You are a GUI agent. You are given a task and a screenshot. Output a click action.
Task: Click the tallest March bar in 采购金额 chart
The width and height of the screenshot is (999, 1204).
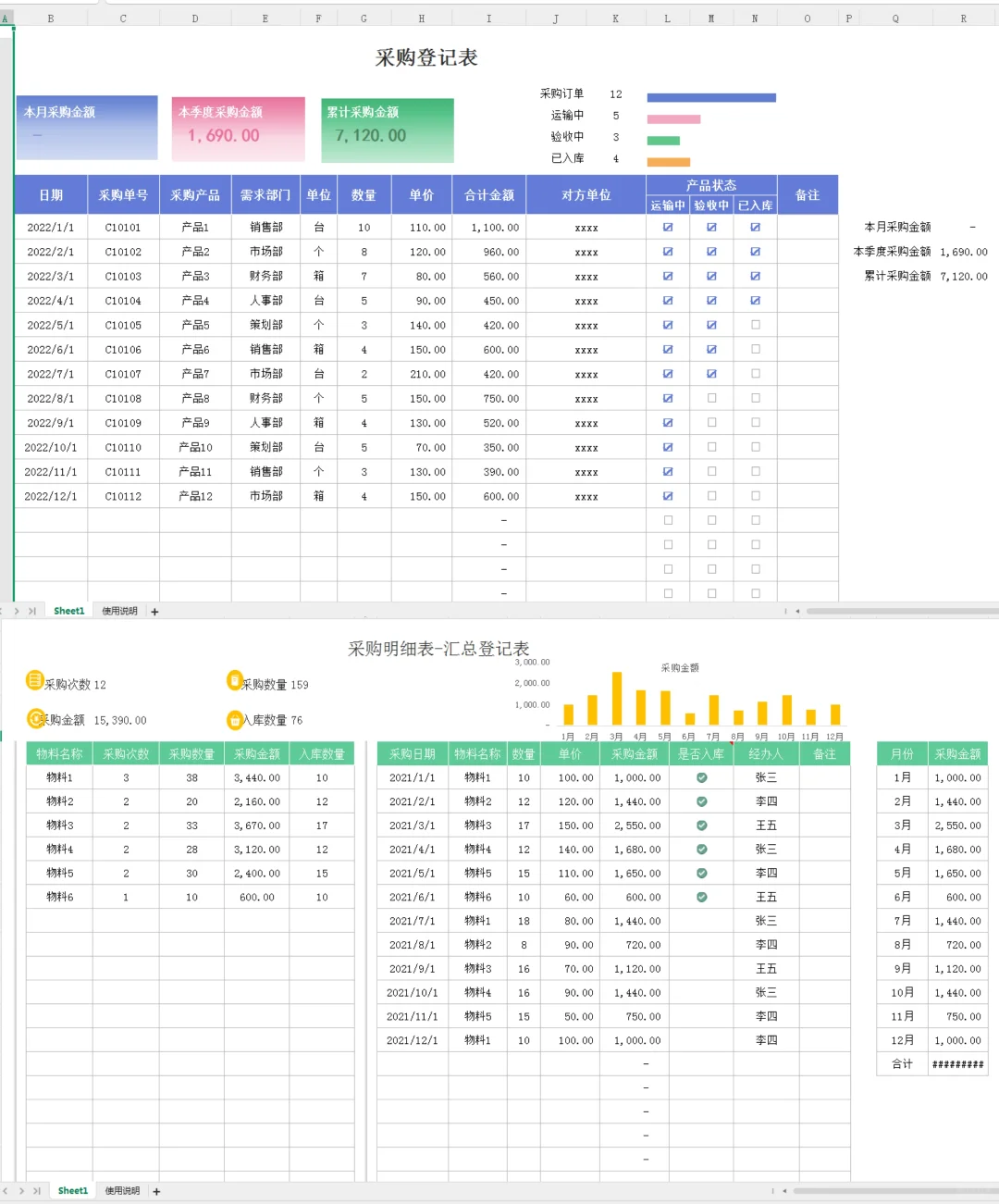[x=616, y=697]
